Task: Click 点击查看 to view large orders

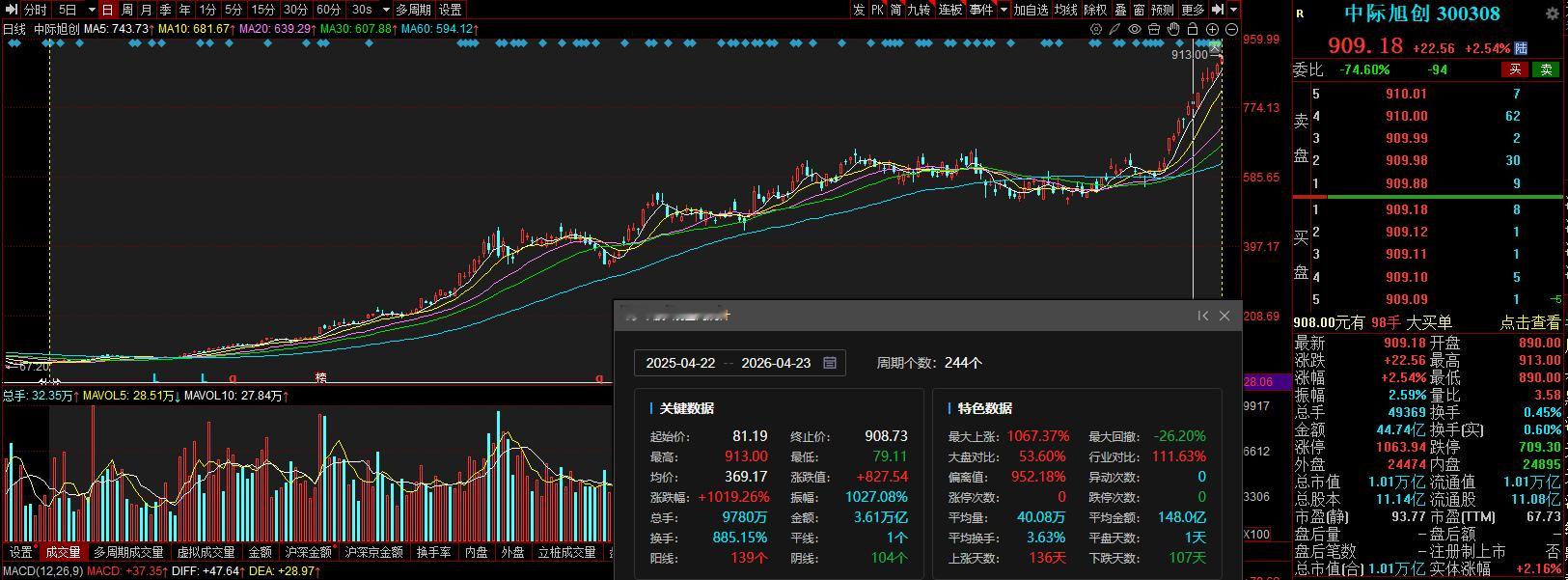Action: [1530, 322]
